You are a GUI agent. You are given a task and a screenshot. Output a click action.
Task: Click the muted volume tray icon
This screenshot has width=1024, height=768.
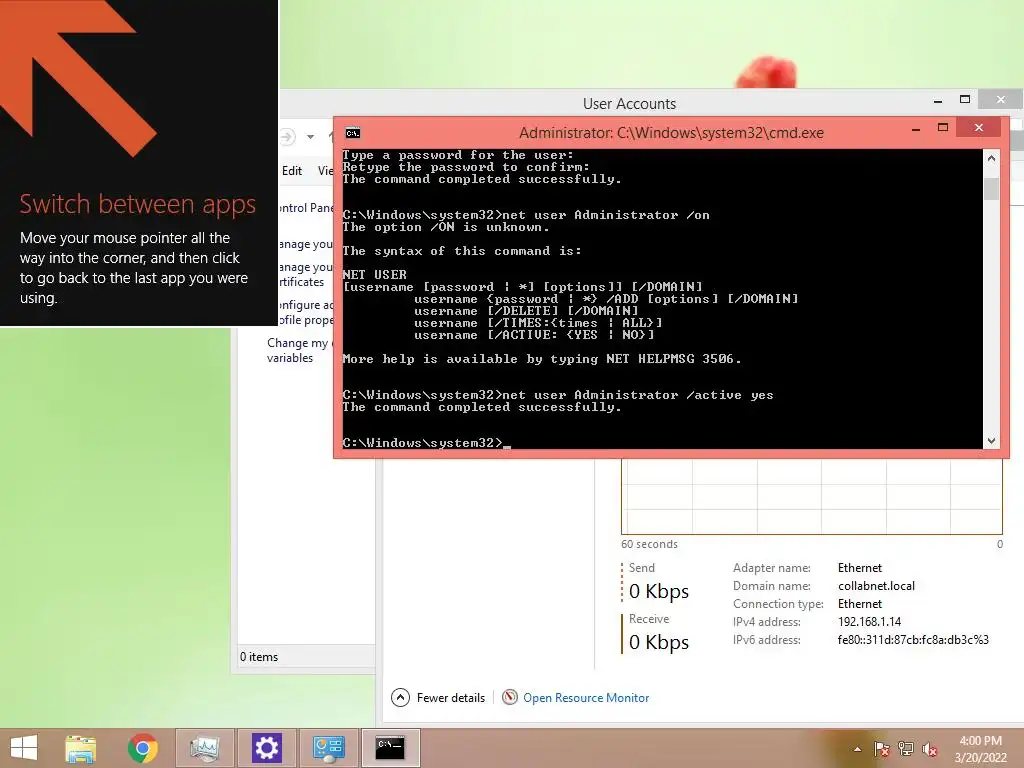coord(929,749)
